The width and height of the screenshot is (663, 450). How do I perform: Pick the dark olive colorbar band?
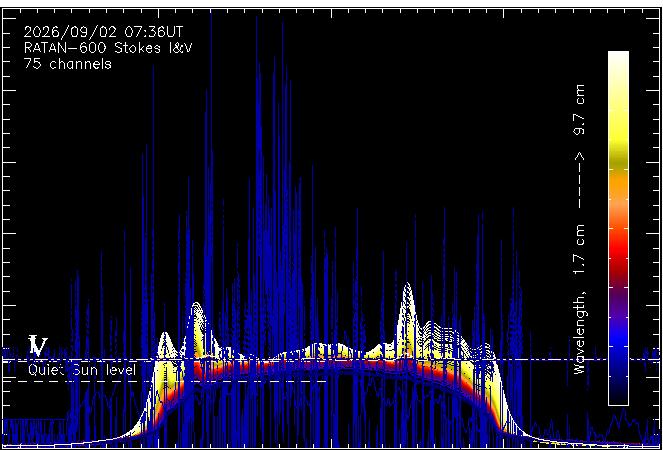[x=618, y=161]
